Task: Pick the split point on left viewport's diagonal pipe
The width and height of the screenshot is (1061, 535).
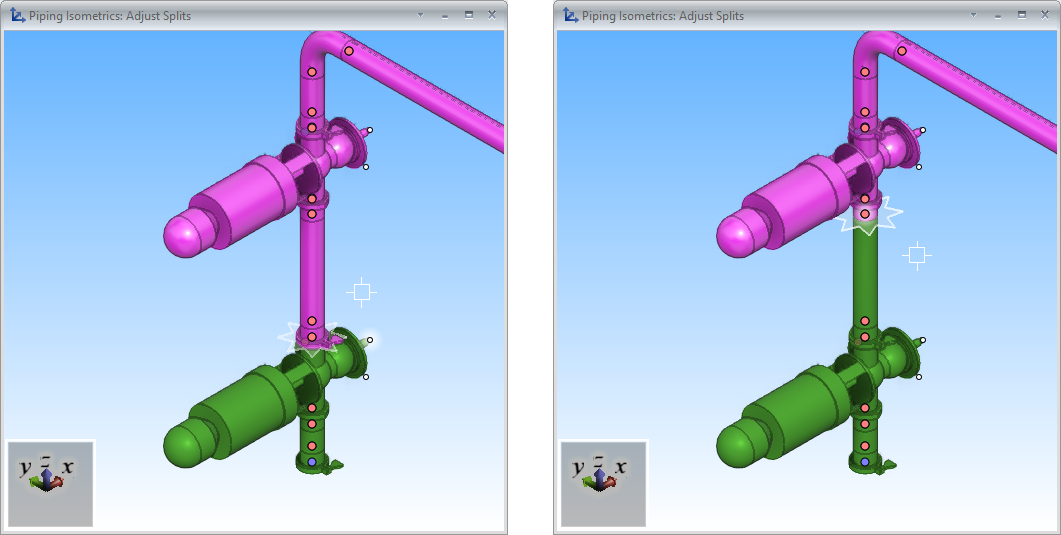Action: [x=349, y=51]
